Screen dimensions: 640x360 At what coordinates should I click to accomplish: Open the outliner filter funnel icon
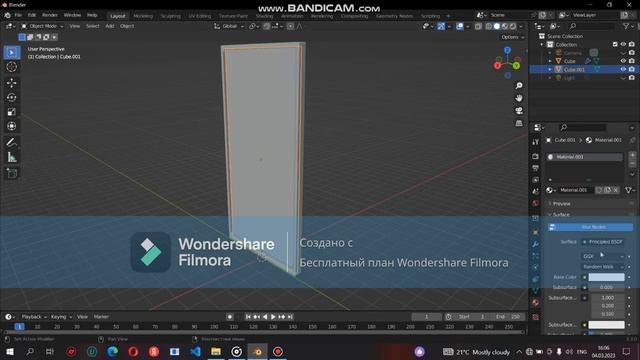(x=626, y=26)
